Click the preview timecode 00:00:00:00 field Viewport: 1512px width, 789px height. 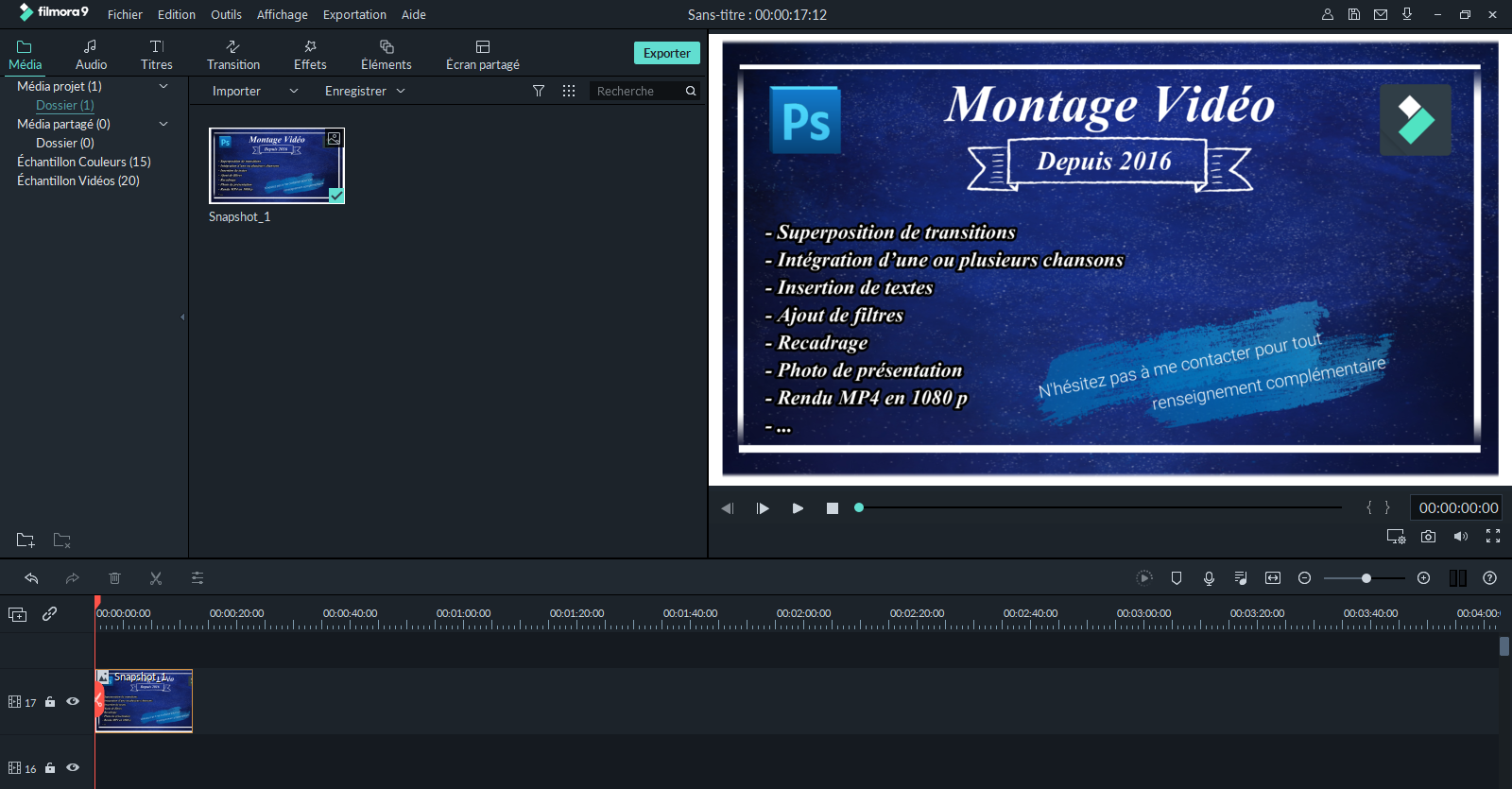[x=1458, y=507]
